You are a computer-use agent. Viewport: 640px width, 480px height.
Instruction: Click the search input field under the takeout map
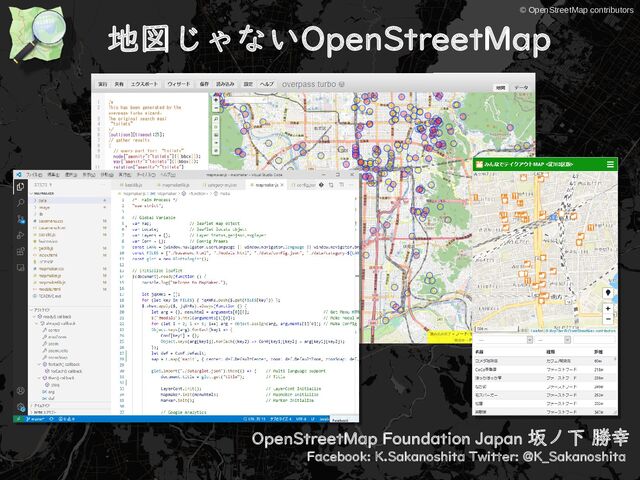tap(594, 340)
